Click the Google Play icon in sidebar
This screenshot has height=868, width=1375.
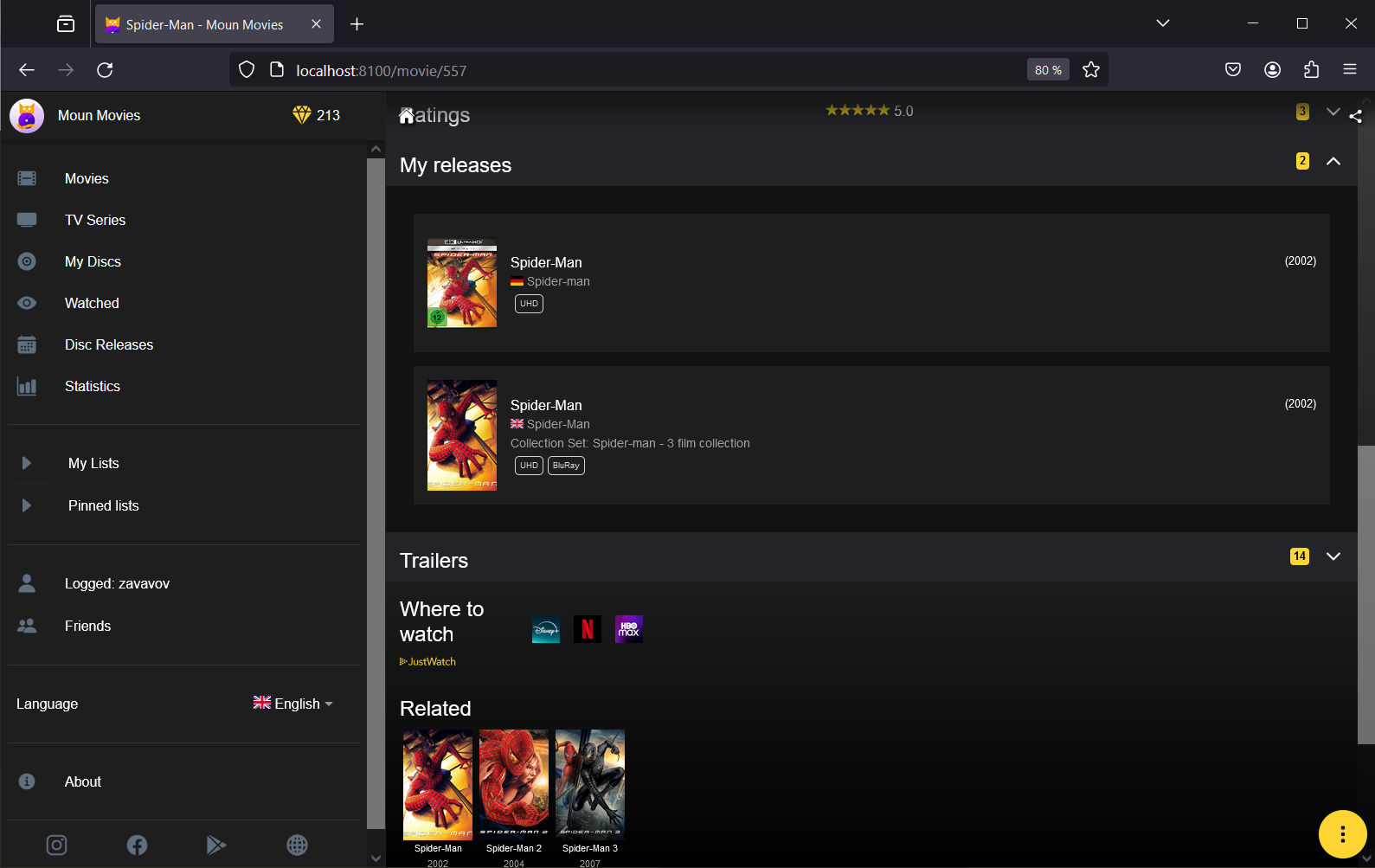point(216,845)
